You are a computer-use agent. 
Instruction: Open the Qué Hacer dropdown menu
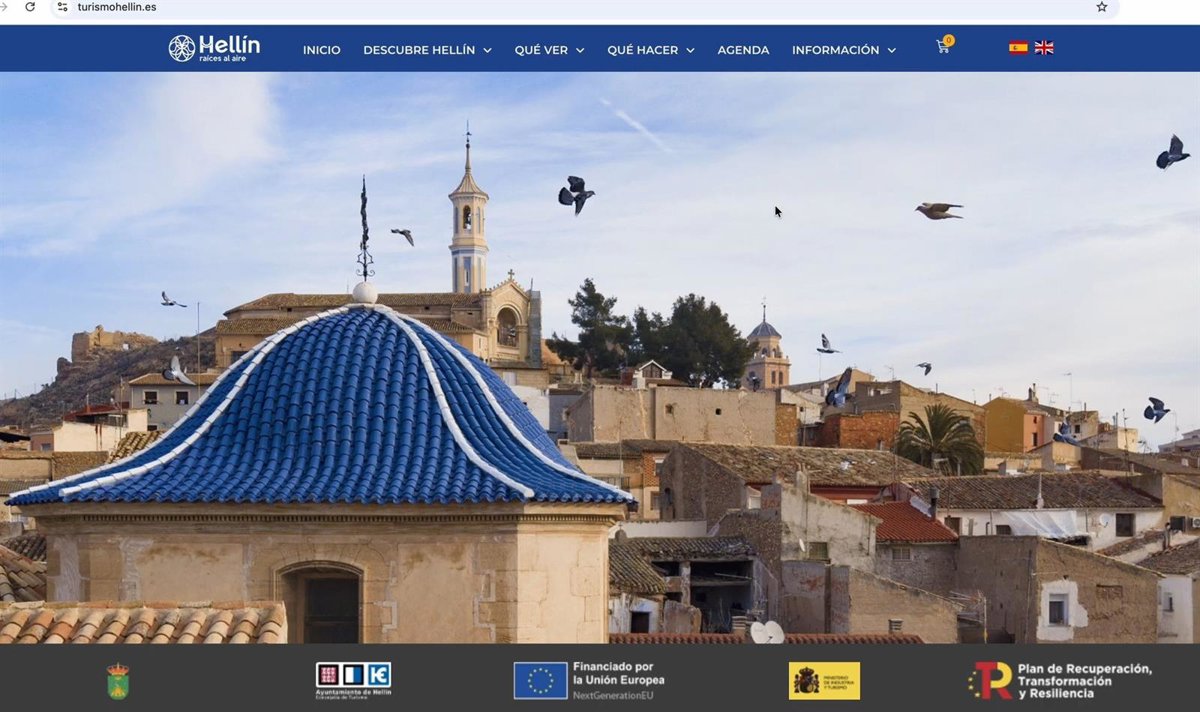(650, 50)
